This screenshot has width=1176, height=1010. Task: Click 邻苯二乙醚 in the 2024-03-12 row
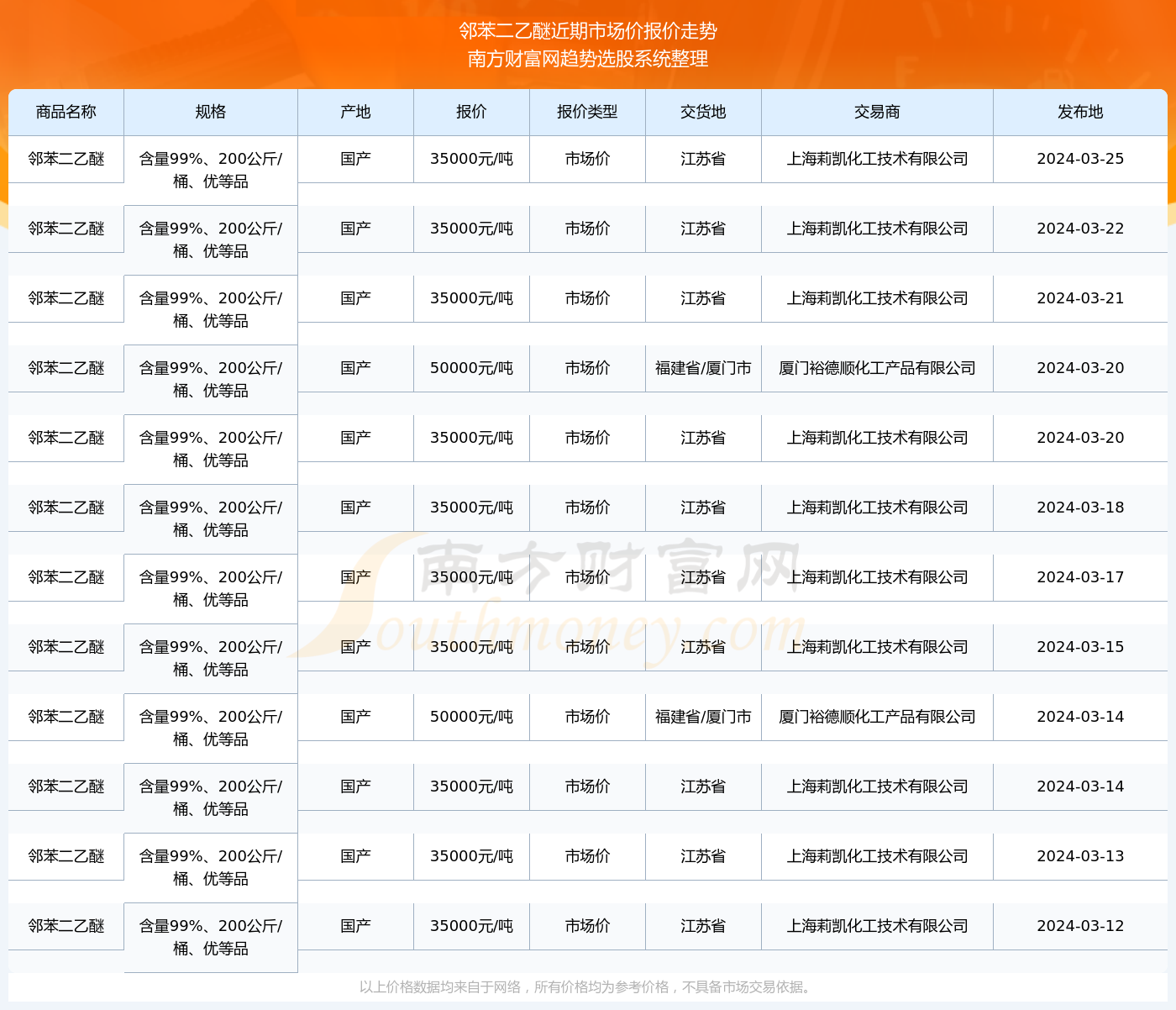(66, 926)
